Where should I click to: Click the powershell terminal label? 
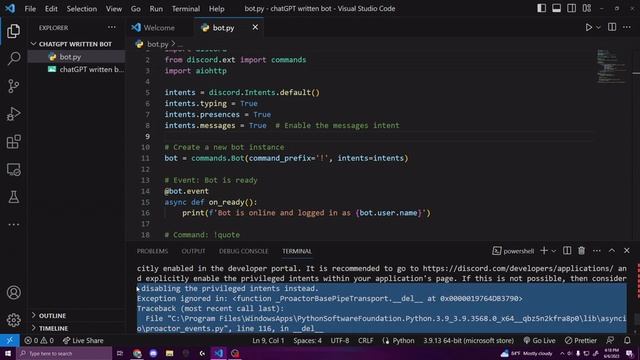pos(513,251)
